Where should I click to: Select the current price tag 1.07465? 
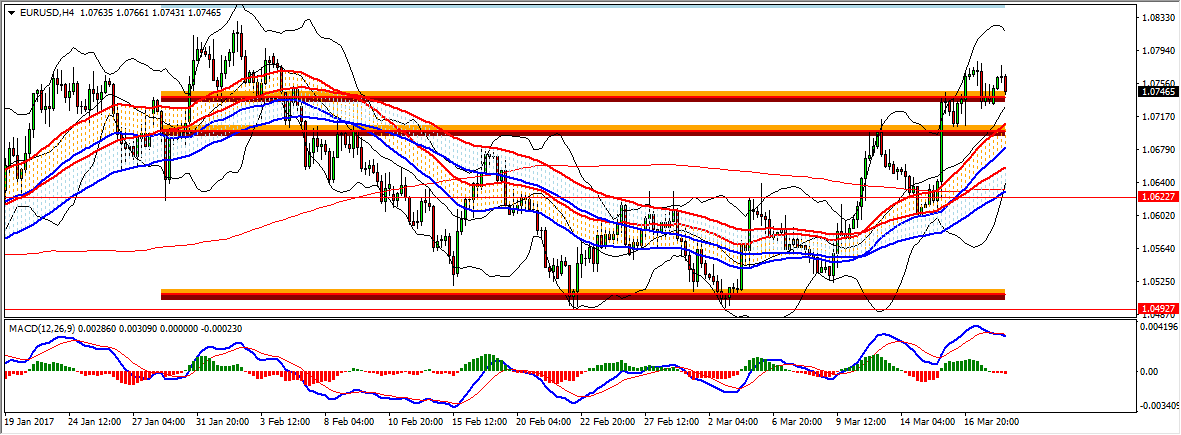tap(1156, 92)
